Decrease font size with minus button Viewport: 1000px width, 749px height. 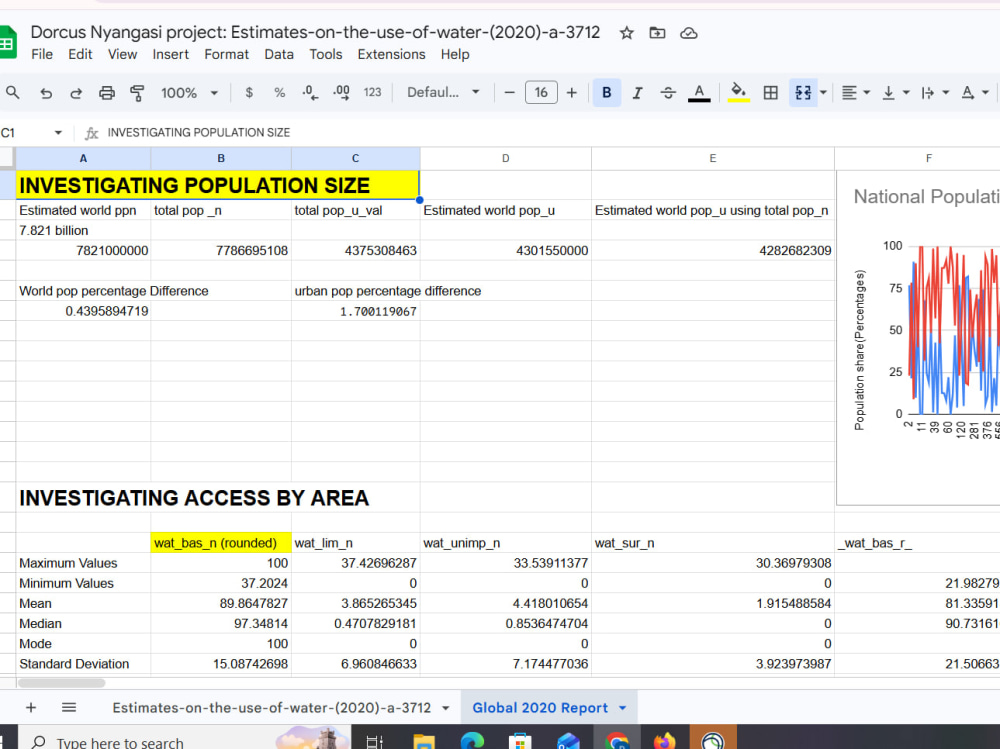coord(509,93)
